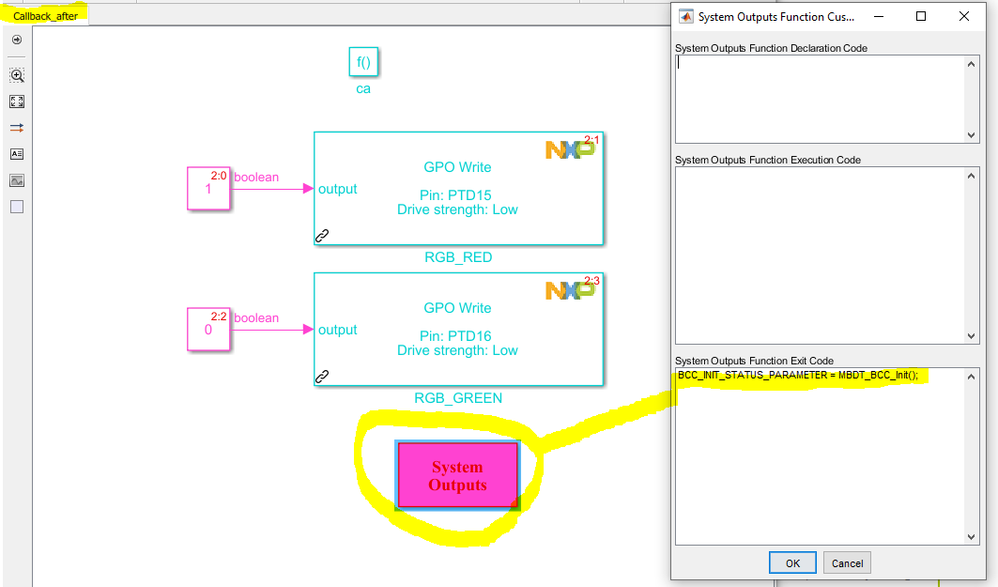
Task: Click the Execution Code scrollbar down arrow
Action: pos(971,336)
